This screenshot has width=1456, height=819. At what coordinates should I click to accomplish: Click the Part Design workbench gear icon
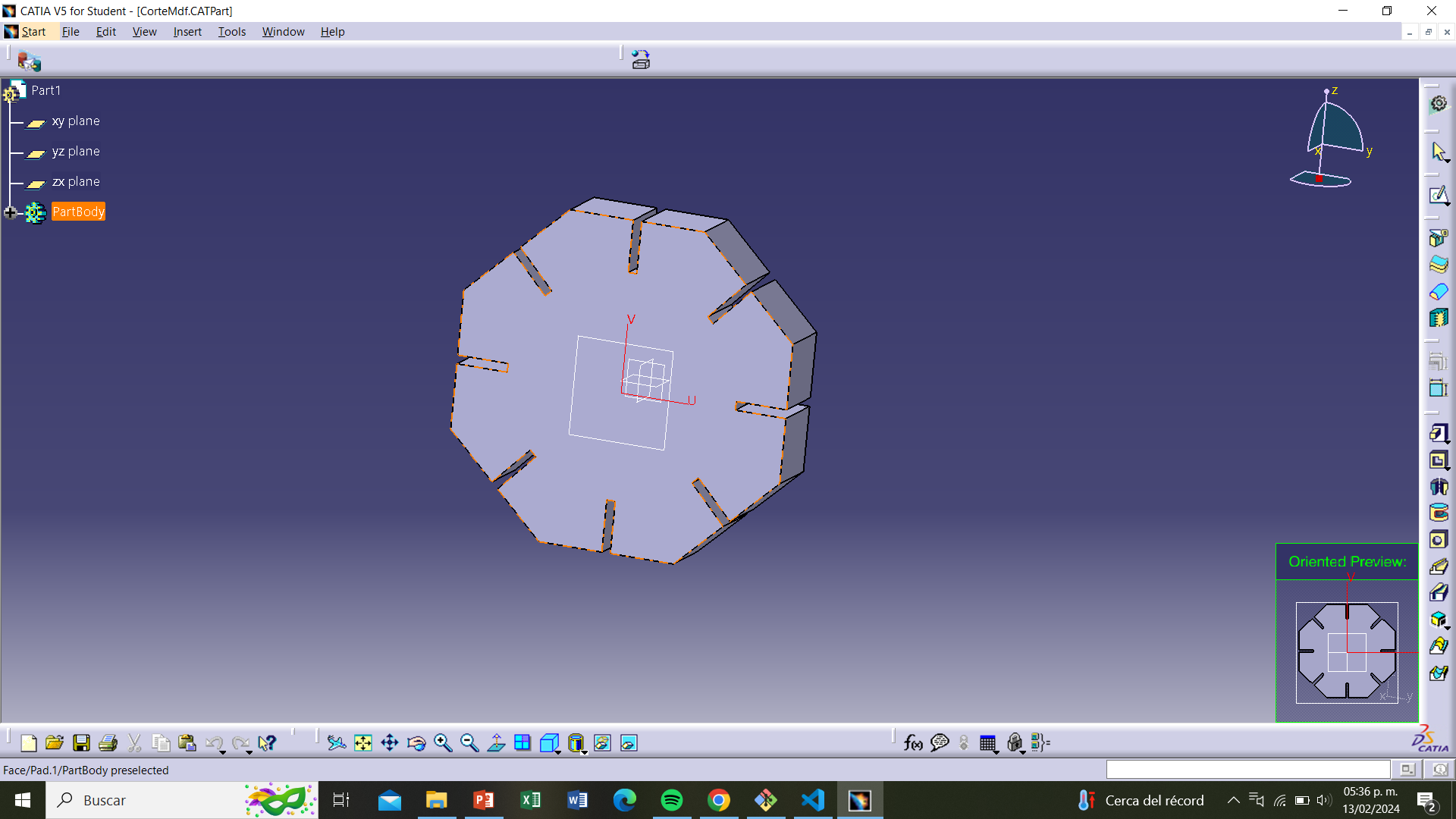(1439, 104)
